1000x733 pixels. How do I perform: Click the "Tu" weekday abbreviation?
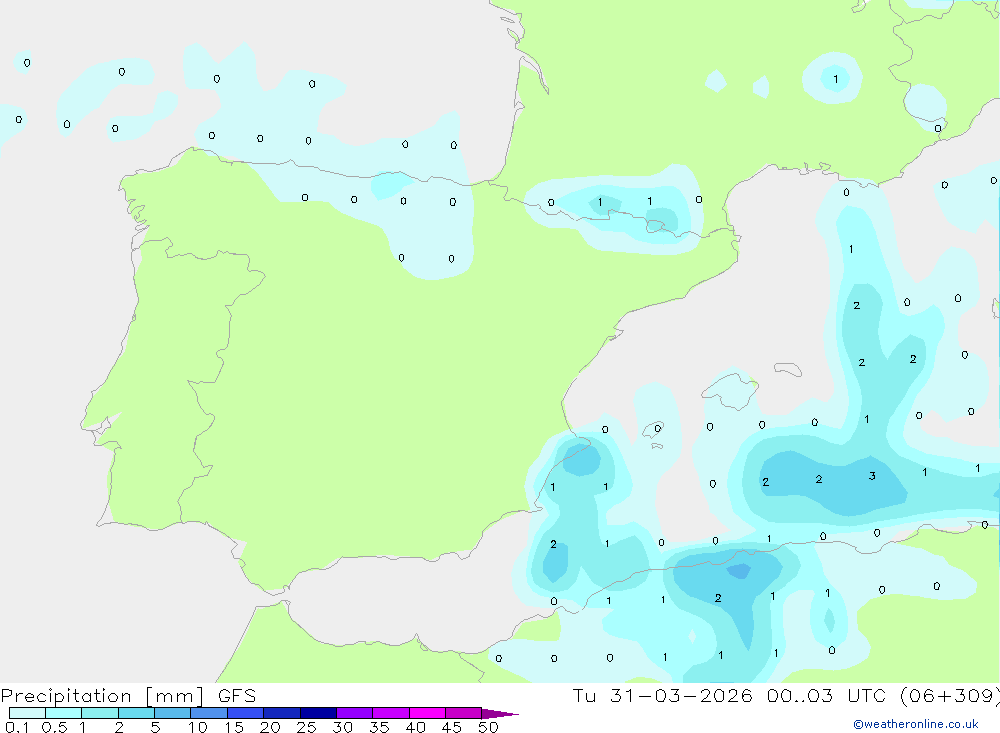[584, 695]
